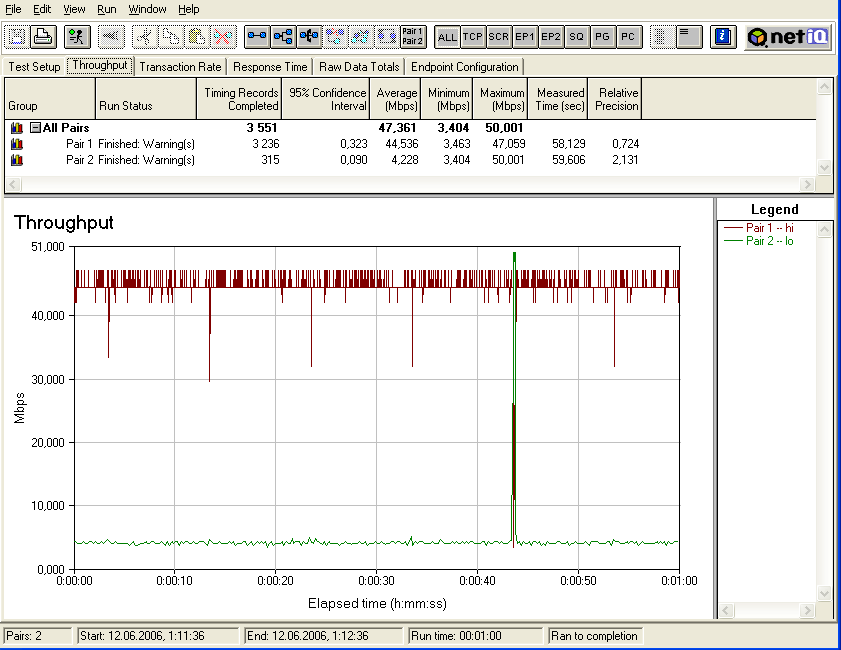The width and height of the screenshot is (841, 650).
Task: Click the Print toolbar icon
Action: [x=43, y=36]
